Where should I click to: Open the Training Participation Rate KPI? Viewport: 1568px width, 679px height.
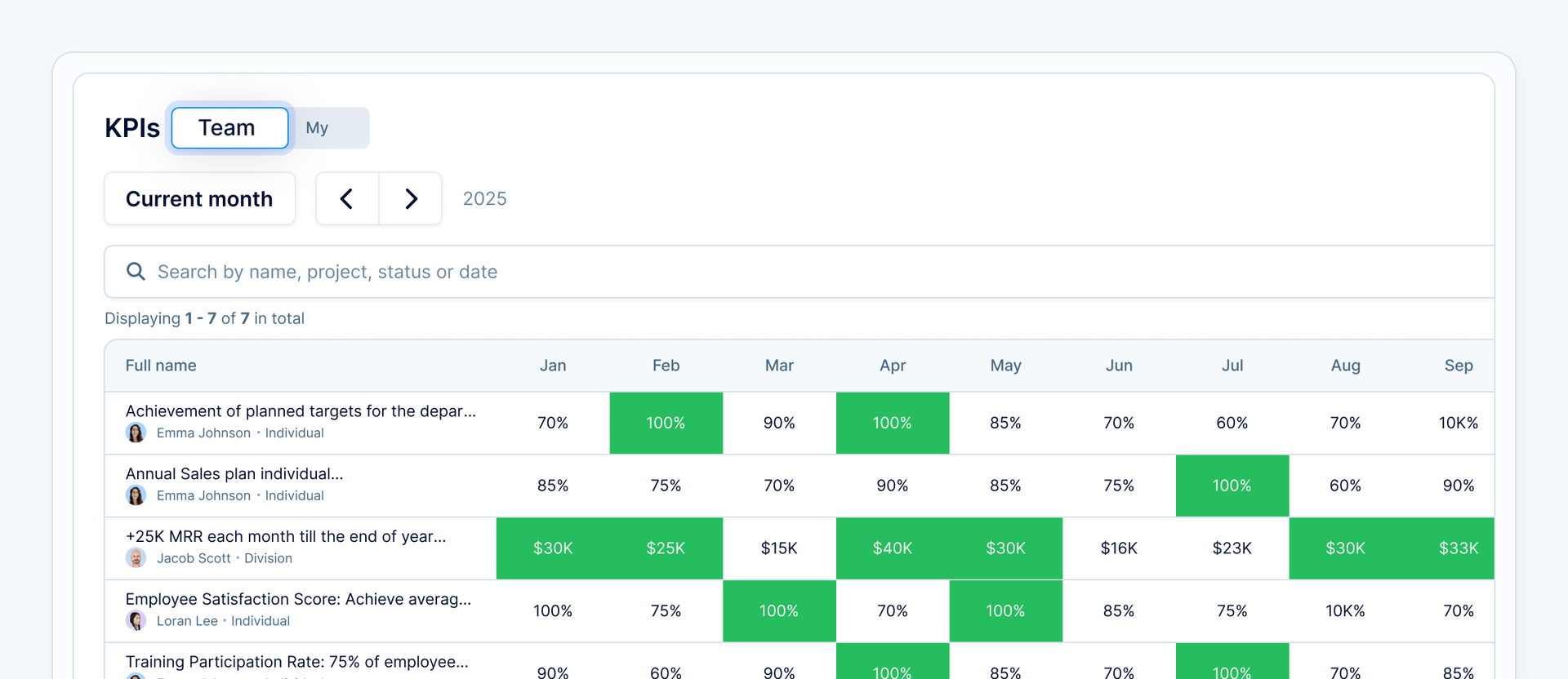[296, 662]
